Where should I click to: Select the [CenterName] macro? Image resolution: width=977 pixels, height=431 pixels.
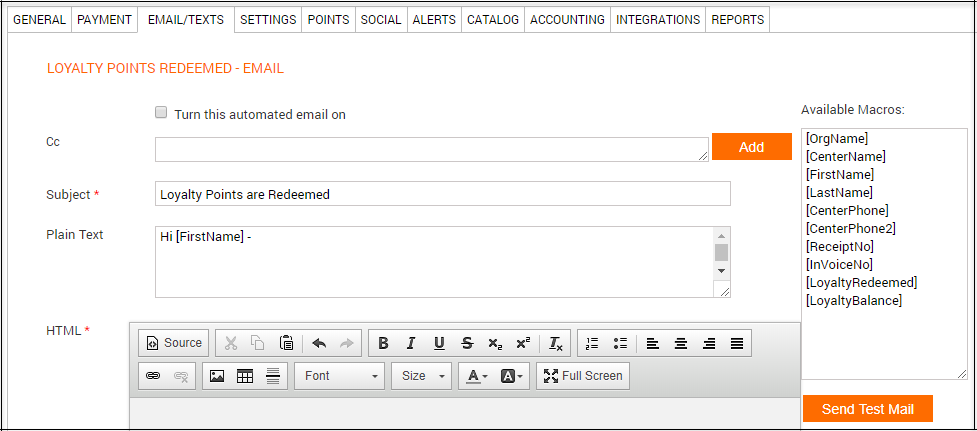point(845,156)
